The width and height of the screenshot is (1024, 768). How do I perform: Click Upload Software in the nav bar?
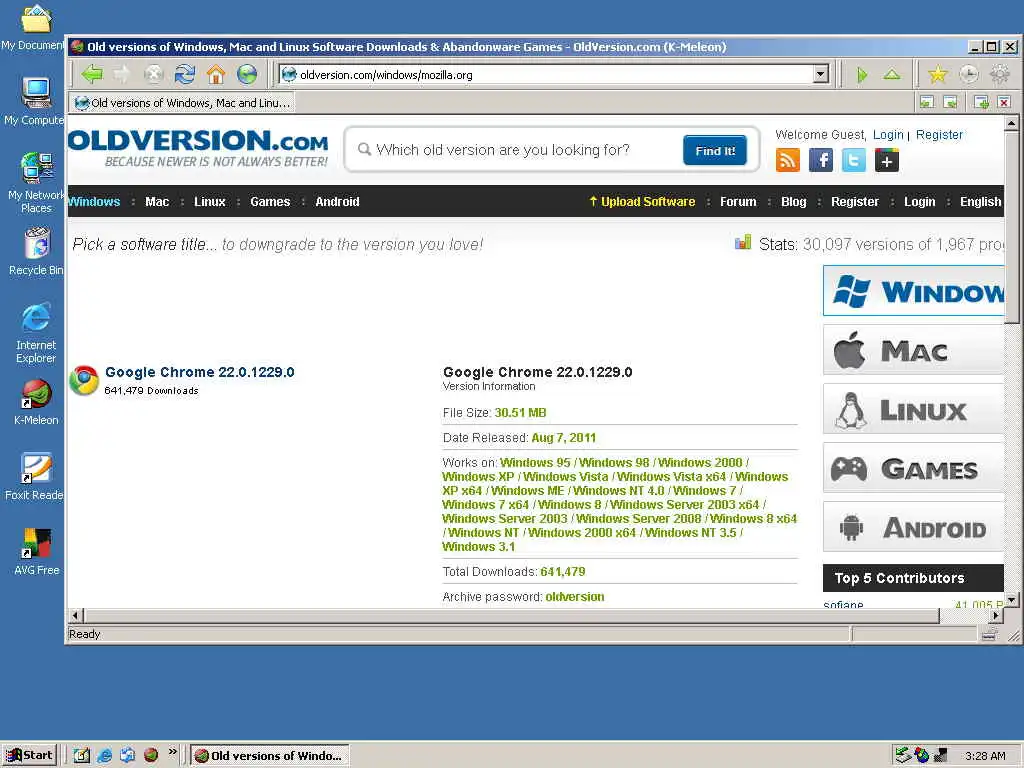[642, 202]
